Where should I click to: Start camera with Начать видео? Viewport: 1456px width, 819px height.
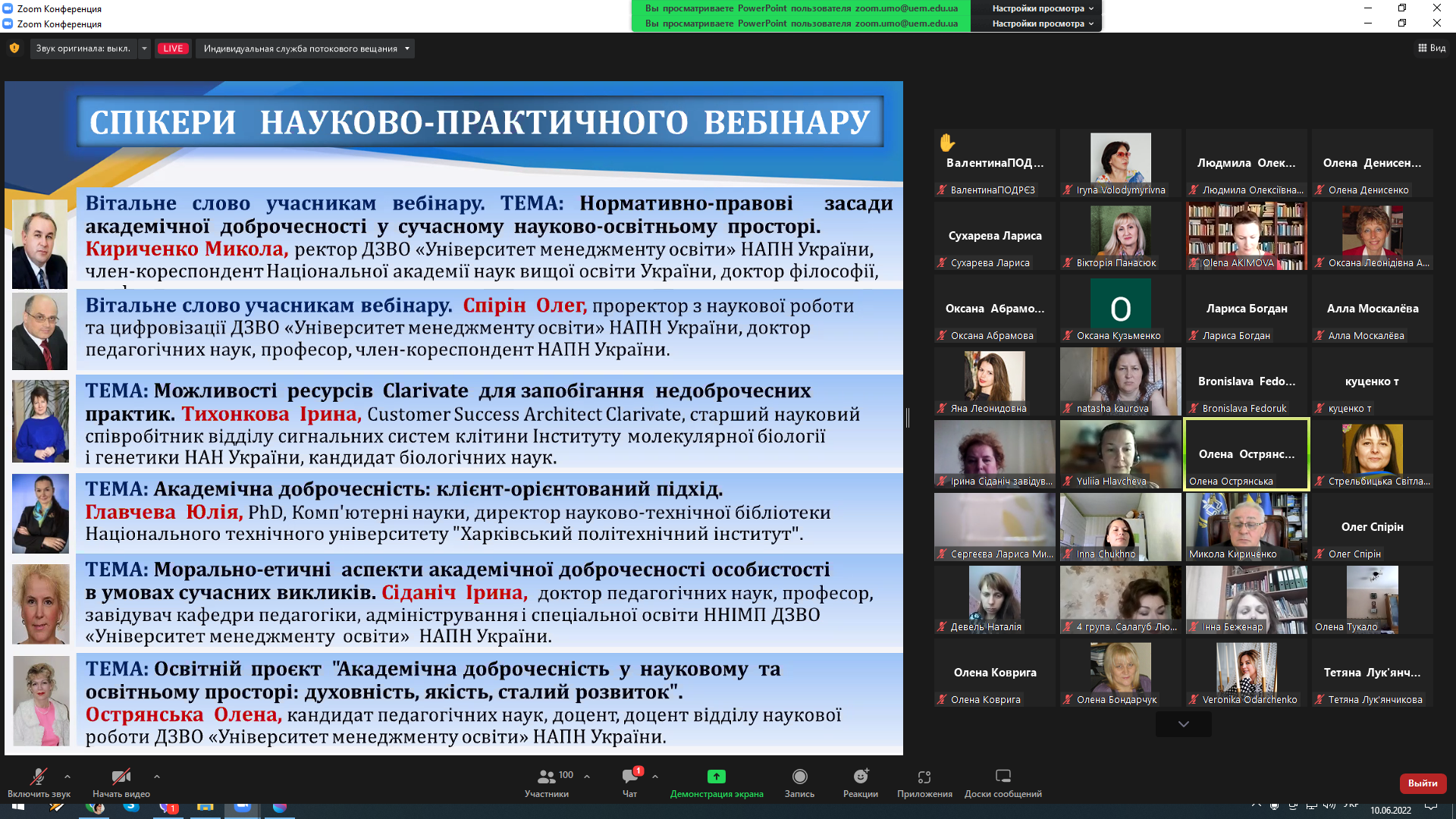pos(121,777)
